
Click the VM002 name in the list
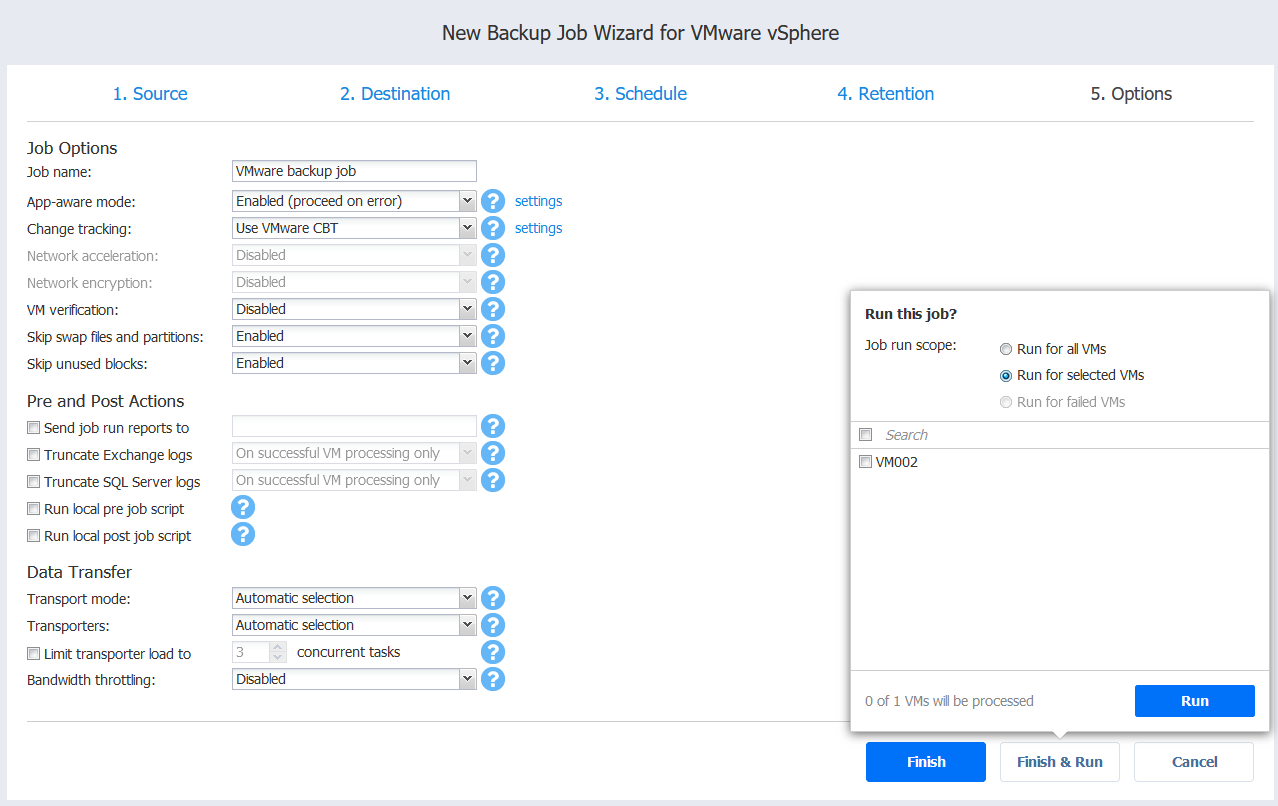pos(897,462)
